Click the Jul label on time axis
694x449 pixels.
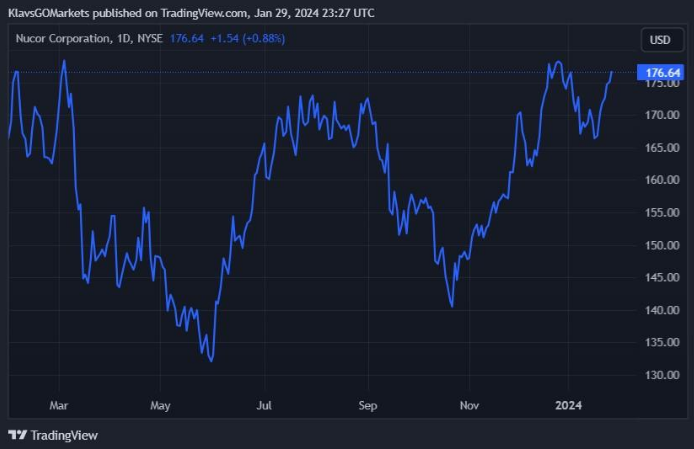pyautogui.click(x=264, y=405)
